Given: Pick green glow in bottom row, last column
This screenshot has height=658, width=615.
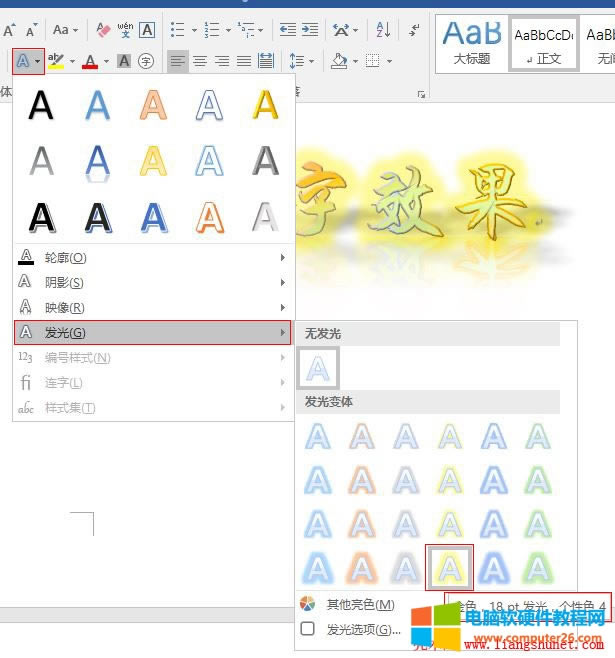Looking at the screenshot, I should coord(538,568).
